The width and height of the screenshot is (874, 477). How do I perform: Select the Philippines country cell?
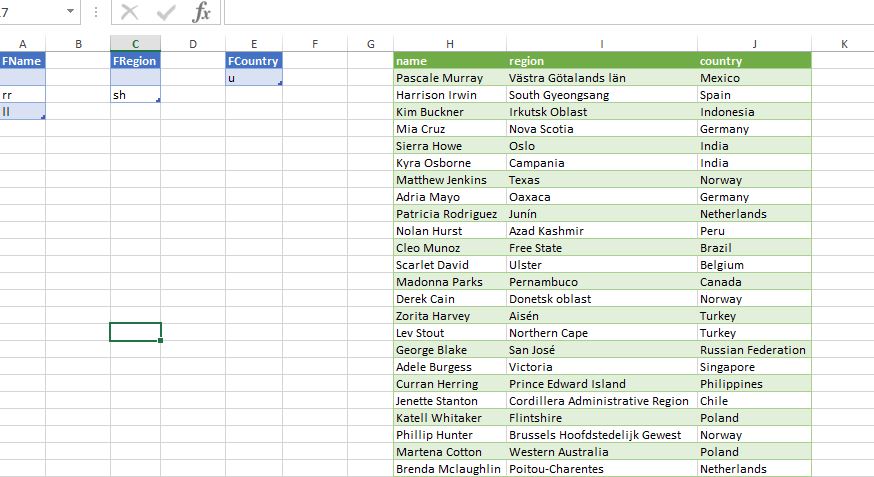(754, 384)
